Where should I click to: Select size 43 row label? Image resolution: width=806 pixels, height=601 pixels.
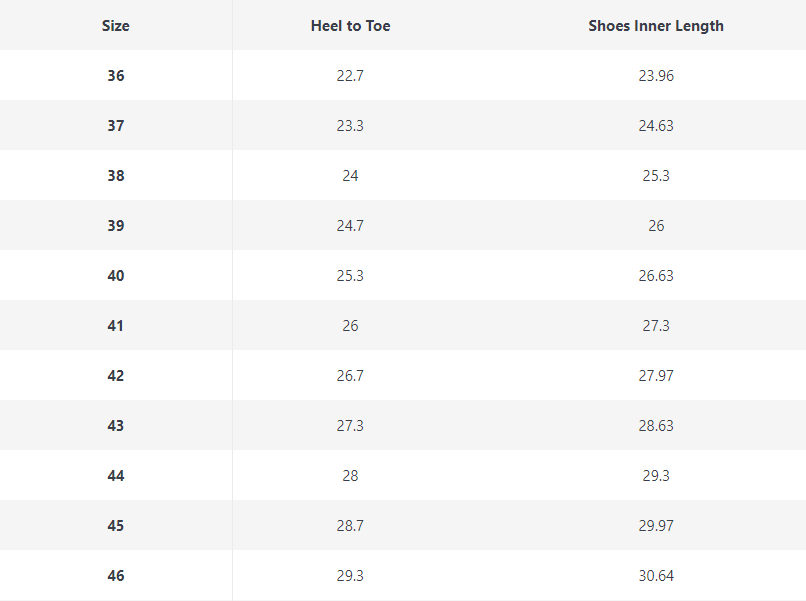click(116, 426)
